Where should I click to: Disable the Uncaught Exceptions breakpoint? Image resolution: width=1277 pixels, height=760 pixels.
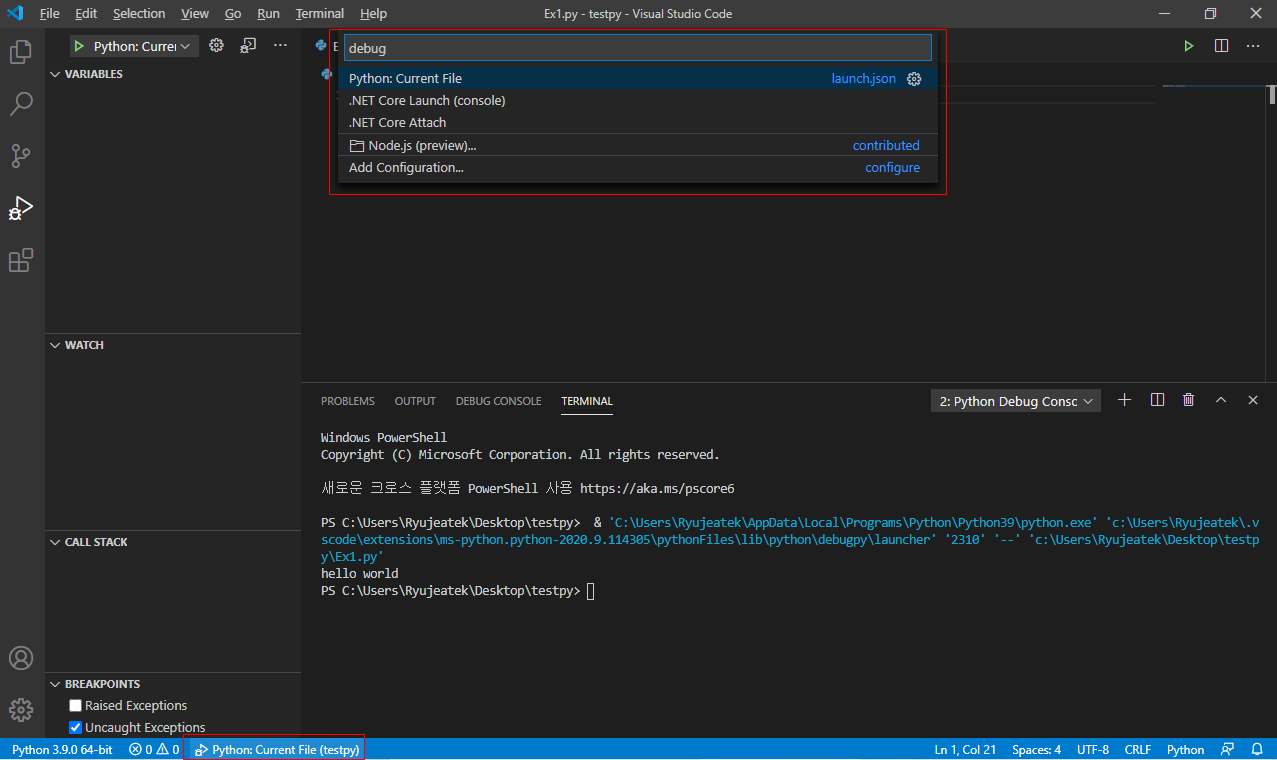76,728
